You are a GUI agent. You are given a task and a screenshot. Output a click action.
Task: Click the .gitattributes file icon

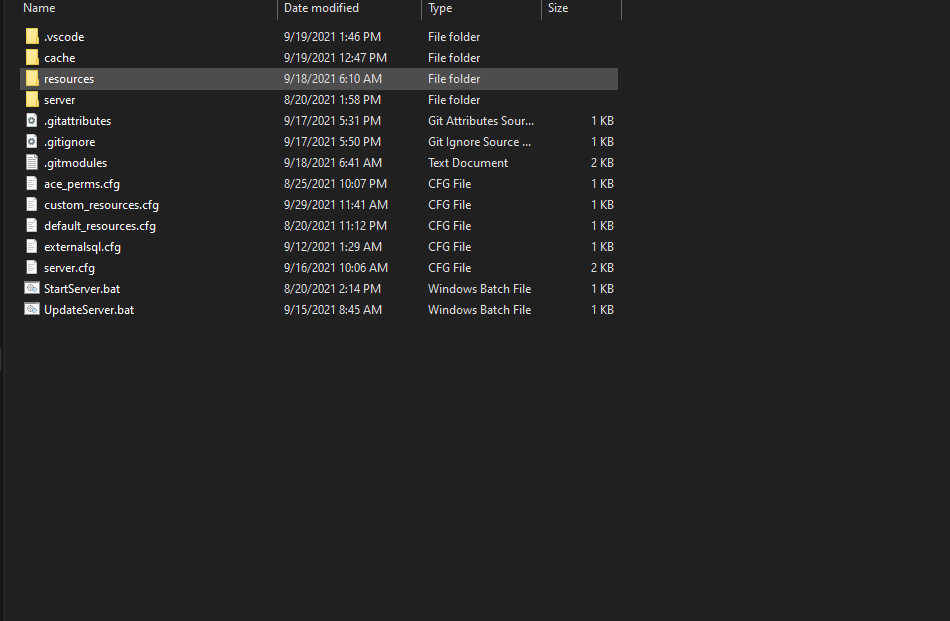point(32,121)
